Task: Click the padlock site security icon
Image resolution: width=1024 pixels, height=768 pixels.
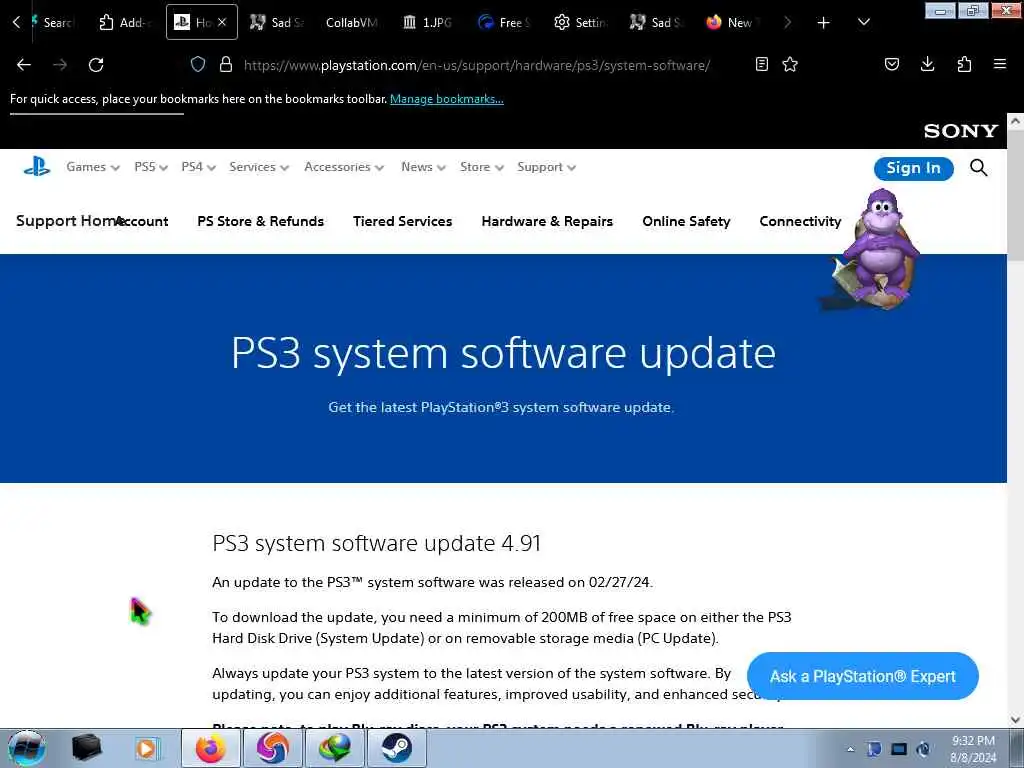Action: pos(226,64)
